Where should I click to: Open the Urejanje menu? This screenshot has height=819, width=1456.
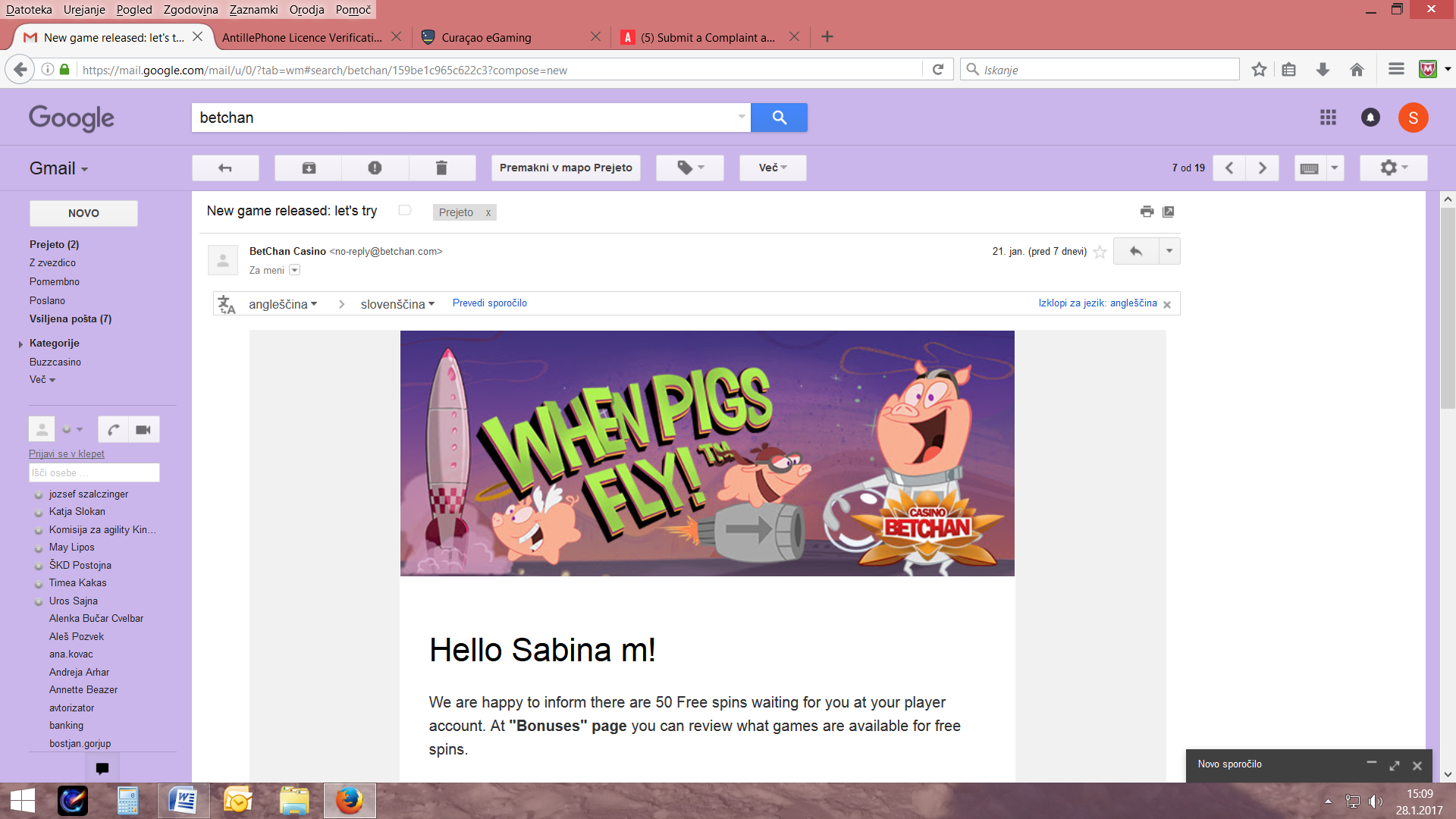tap(84, 10)
